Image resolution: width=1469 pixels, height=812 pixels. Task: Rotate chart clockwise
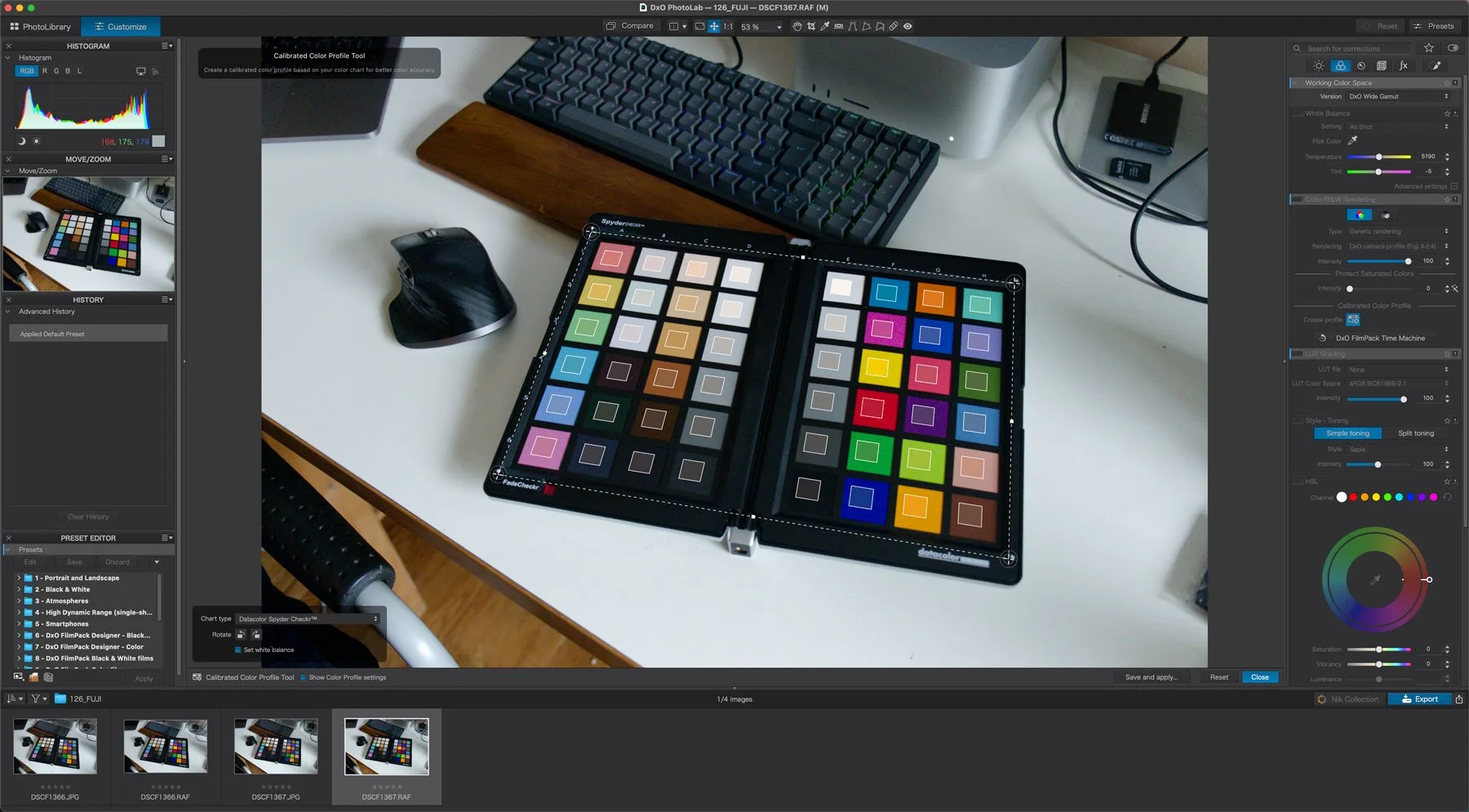pyautogui.click(x=256, y=634)
